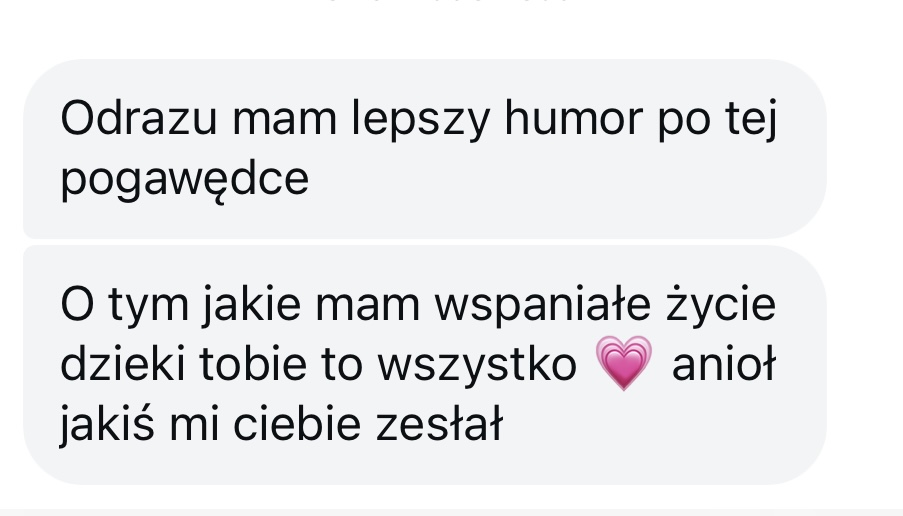Click the growing pink heart emoji
Image resolution: width=903 pixels, height=516 pixels.
click(624, 363)
